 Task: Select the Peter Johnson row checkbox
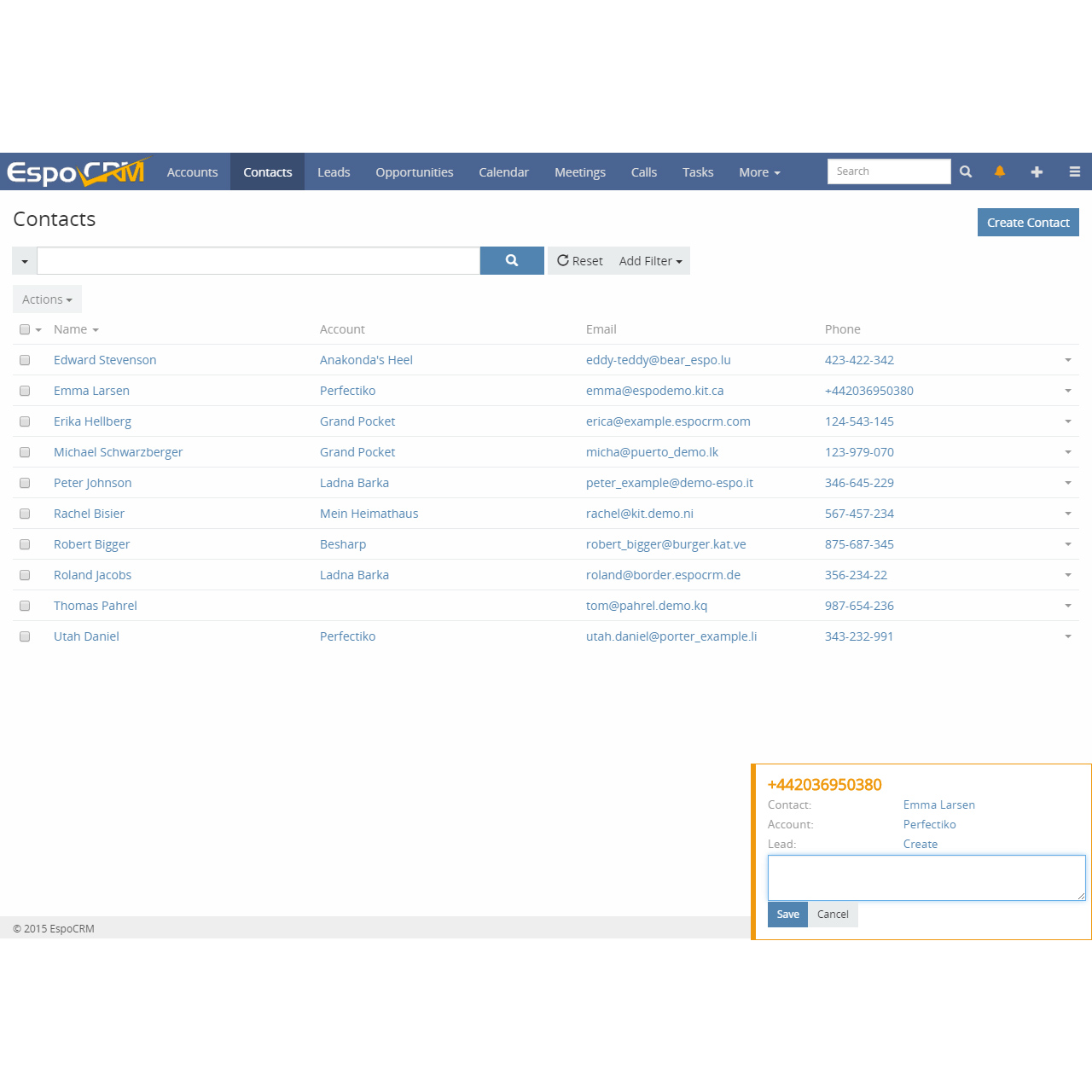(x=25, y=483)
